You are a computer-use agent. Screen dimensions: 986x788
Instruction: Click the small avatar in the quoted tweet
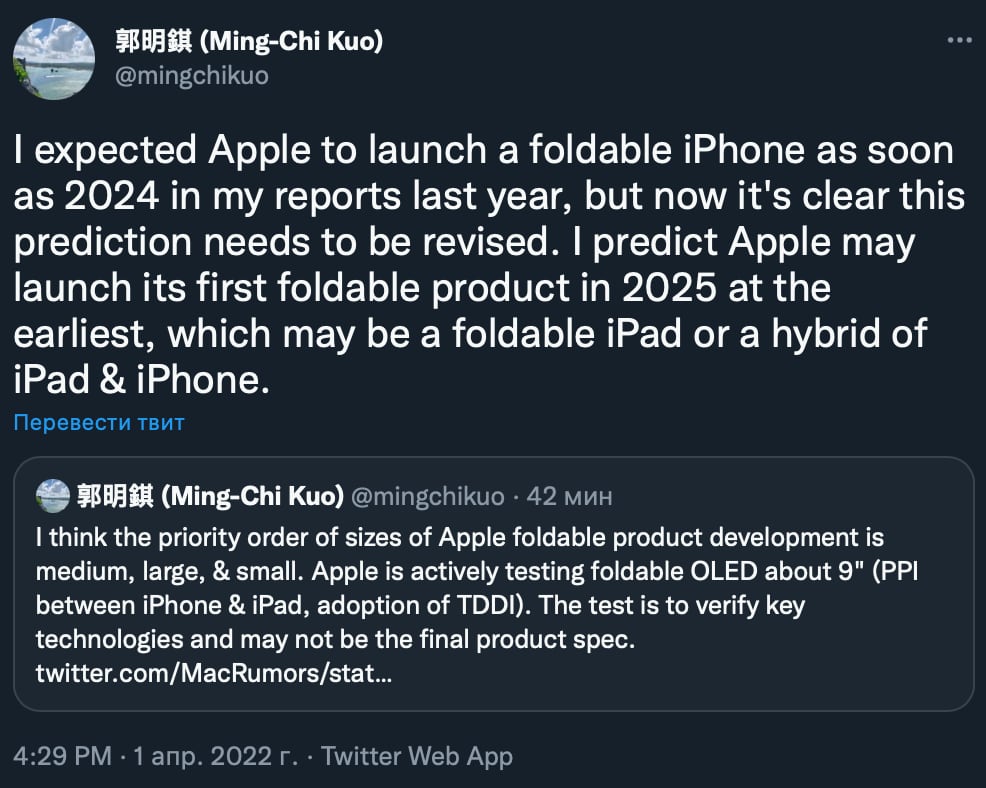click(52, 495)
